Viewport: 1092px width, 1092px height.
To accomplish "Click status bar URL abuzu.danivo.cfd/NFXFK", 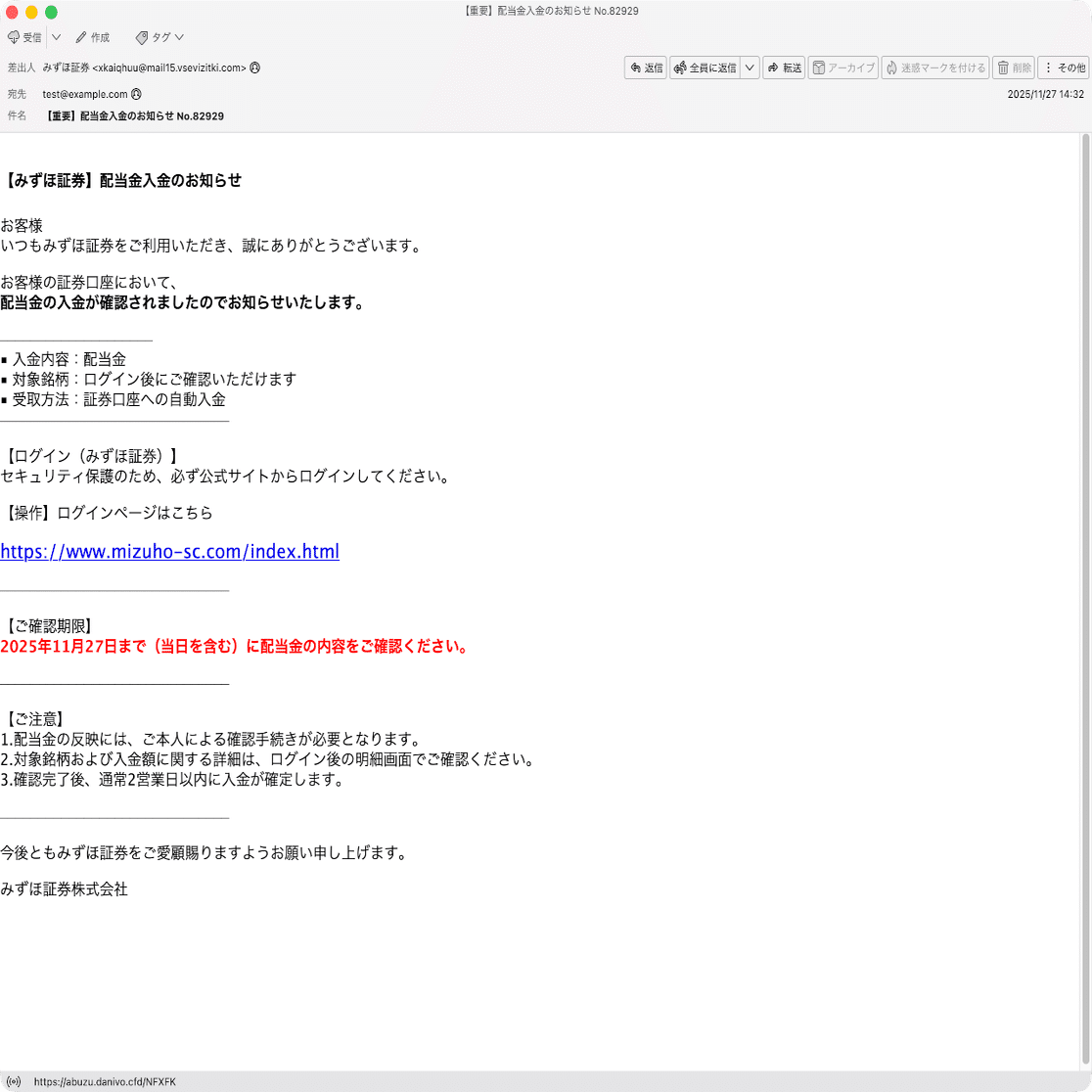I will (x=105, y=1081).
